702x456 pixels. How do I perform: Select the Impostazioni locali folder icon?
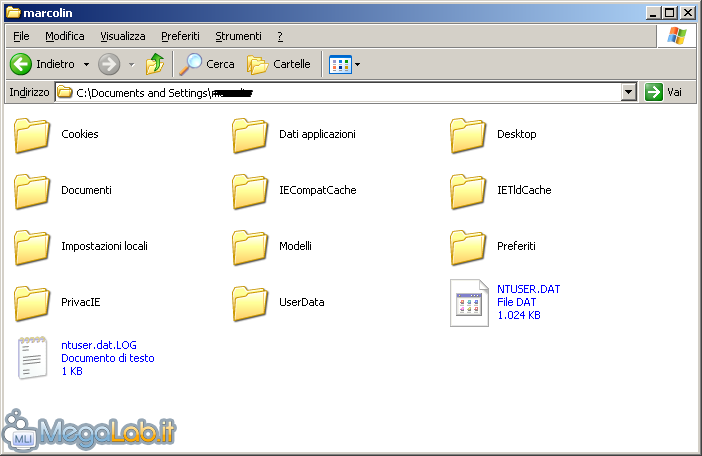pyautogui.click(x=32, y=247)
